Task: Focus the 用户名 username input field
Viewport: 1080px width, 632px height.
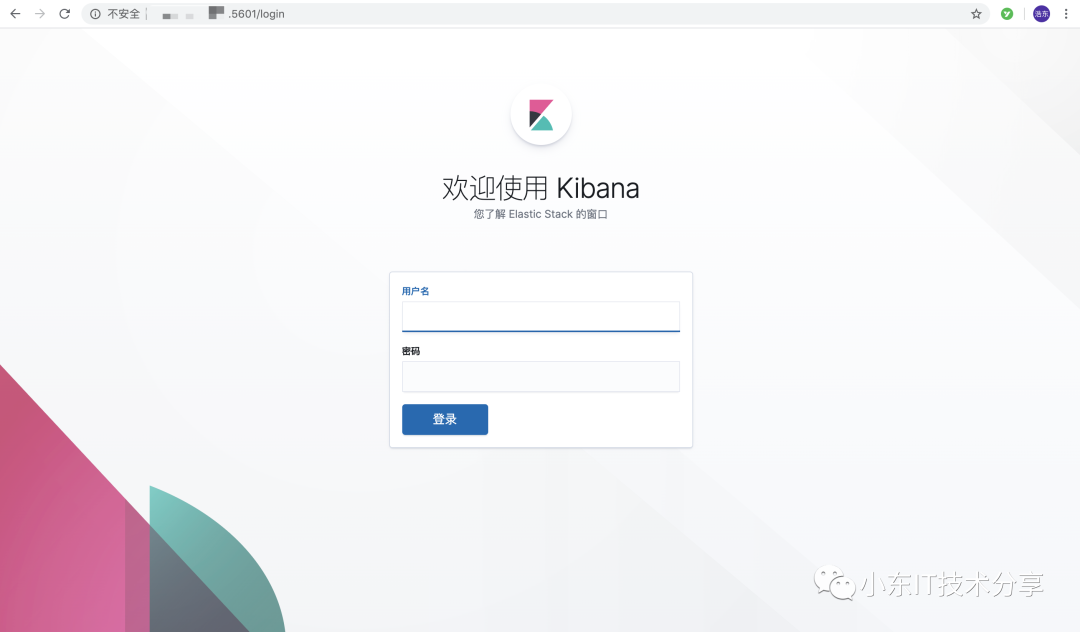Action: [541, 317]
